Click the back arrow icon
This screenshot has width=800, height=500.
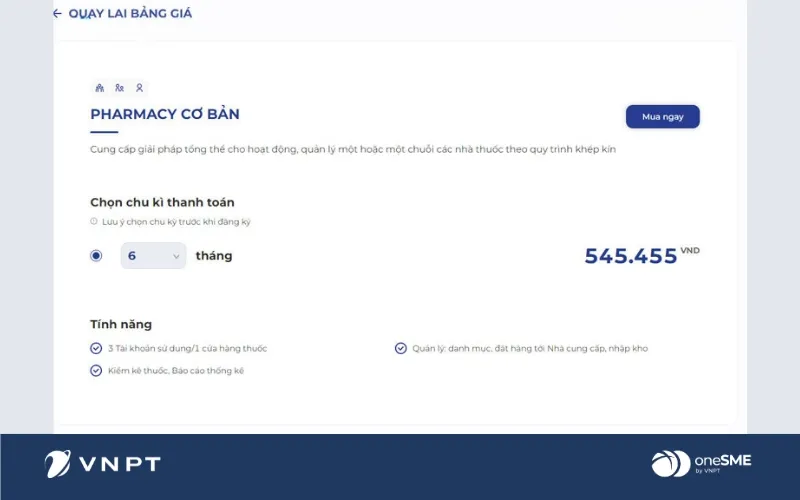point(57,14)
